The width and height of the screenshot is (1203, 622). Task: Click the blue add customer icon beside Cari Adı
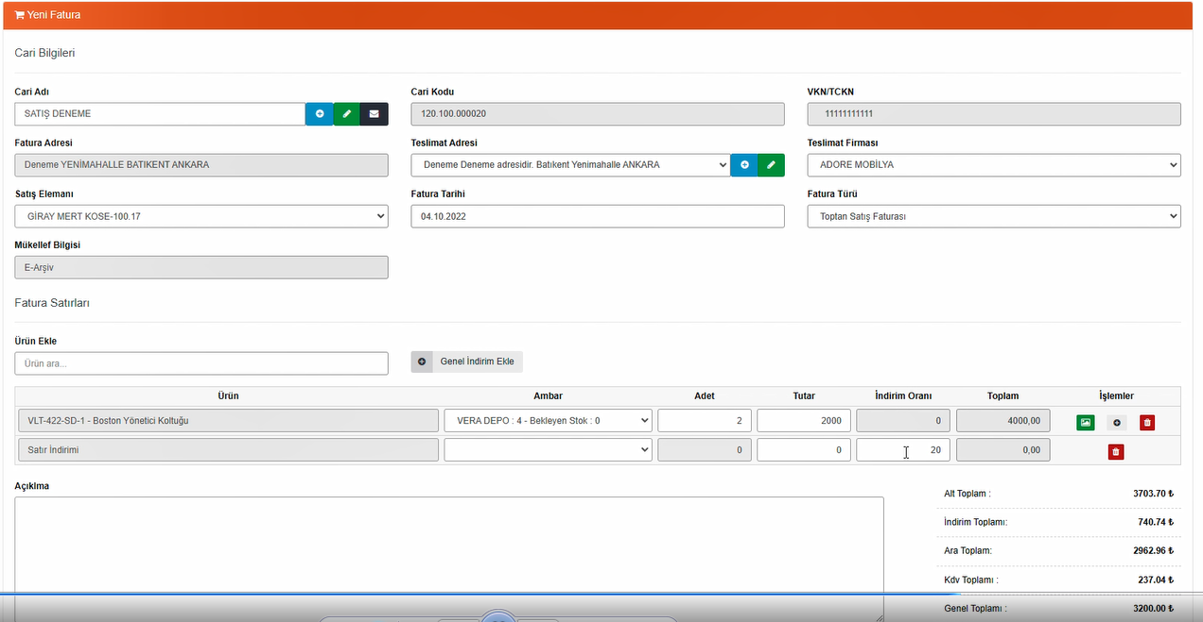pos(319,114)
